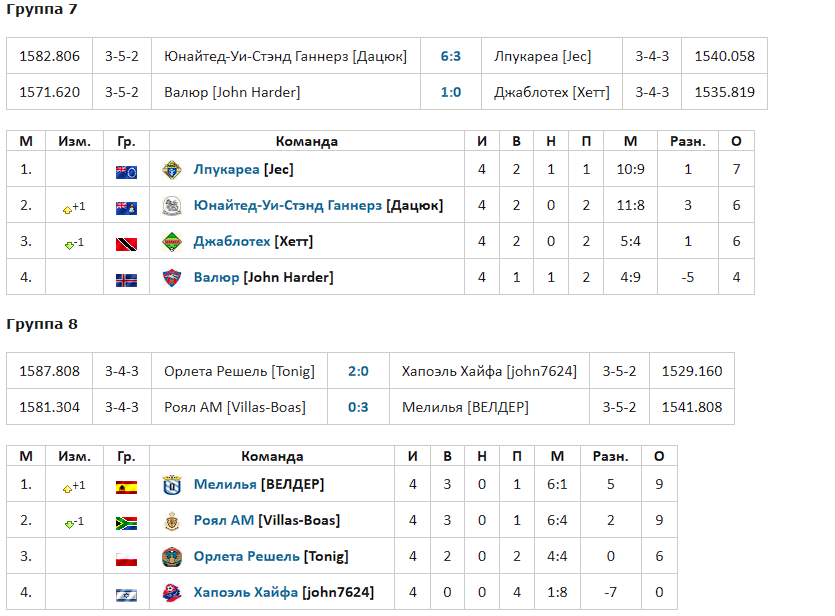Click the rating value 1529.160

(692, 371)
